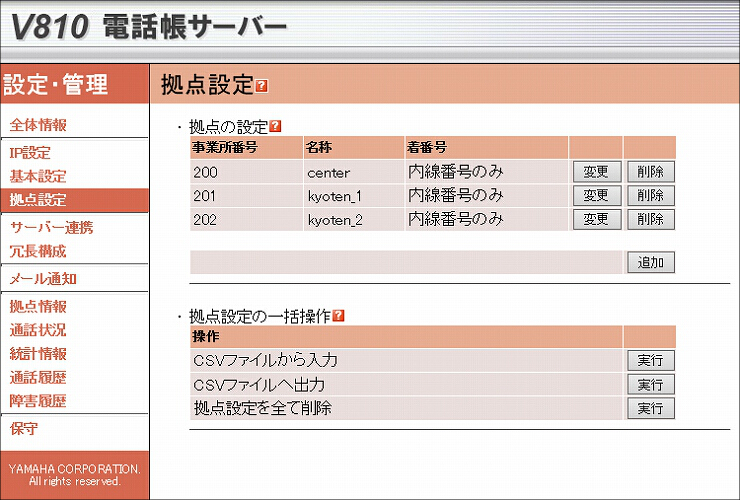View 統計情報 page
The height and width of the screenshot is (500, 740).
38,354
